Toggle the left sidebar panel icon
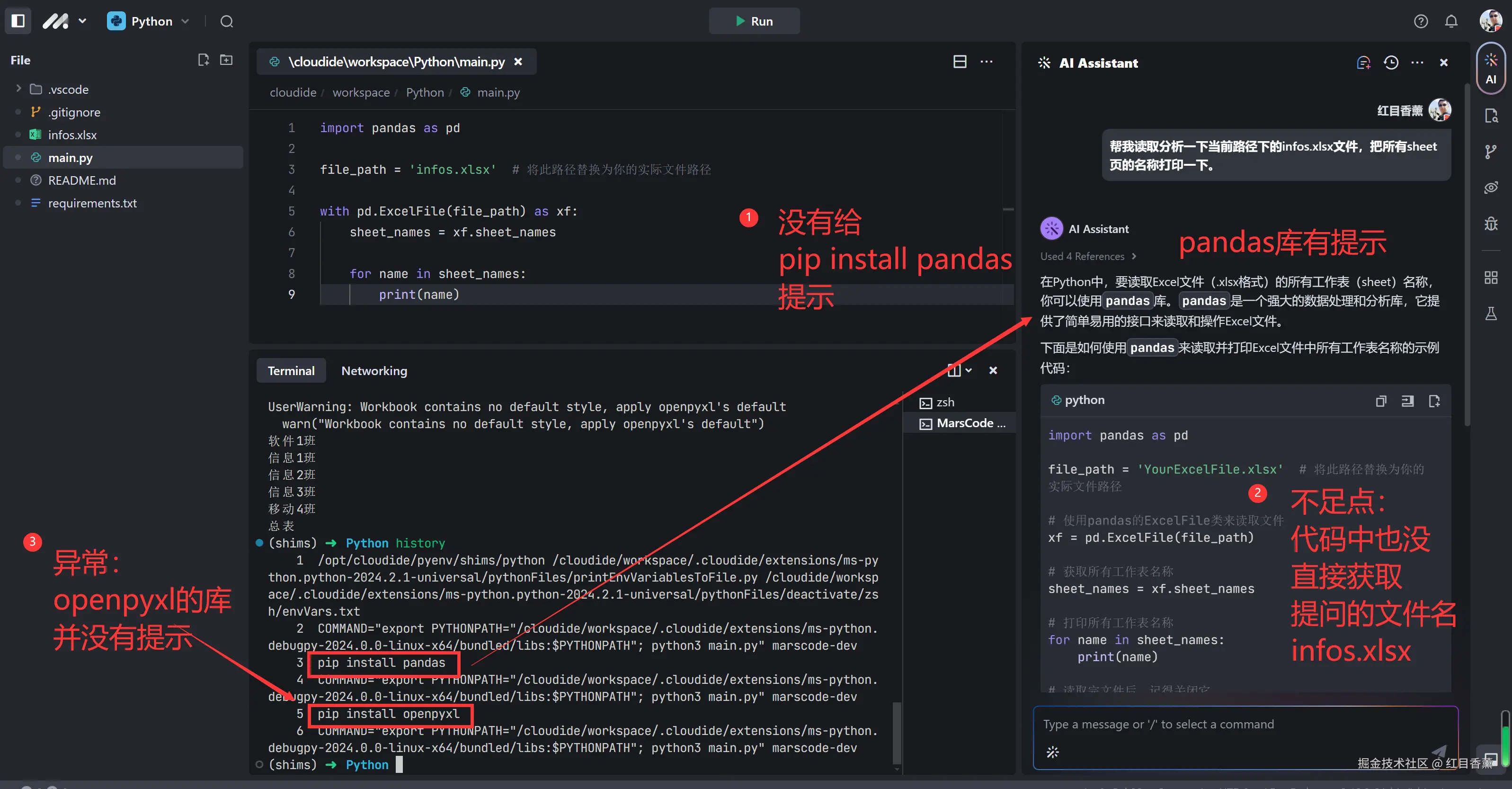 18,21
